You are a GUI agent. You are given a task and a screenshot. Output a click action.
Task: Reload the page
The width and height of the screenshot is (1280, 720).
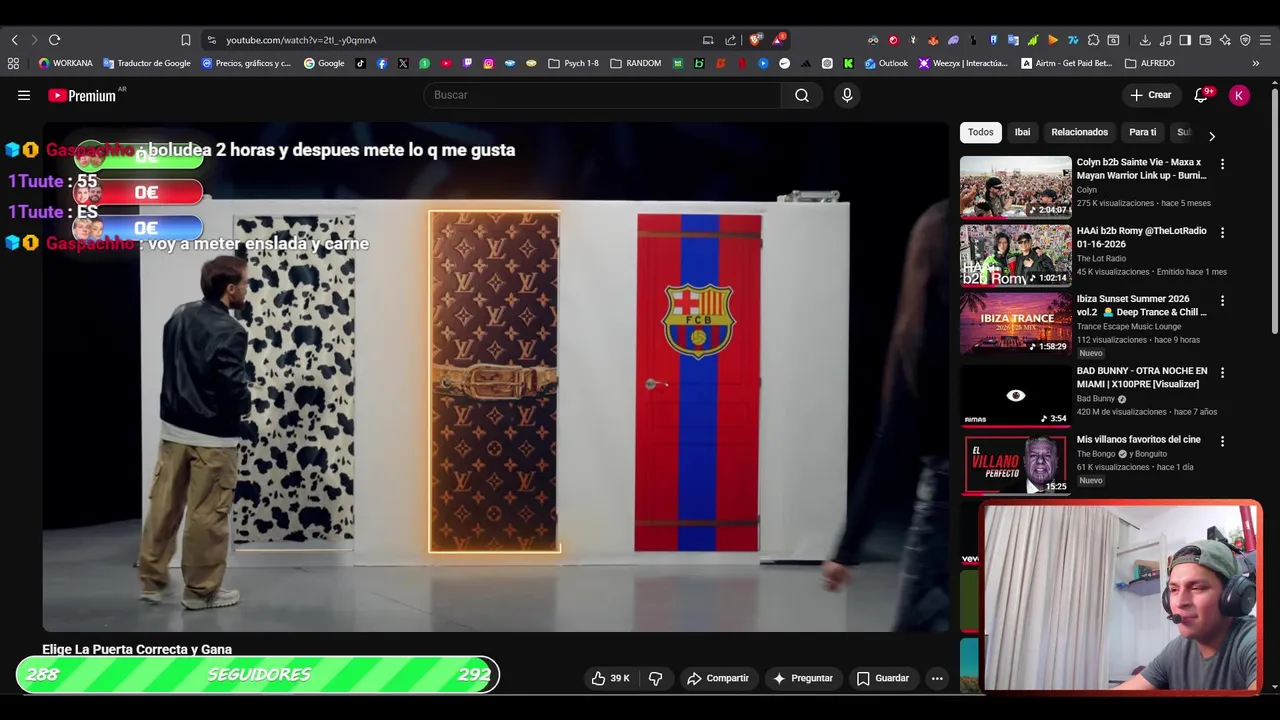pos(54,40)
